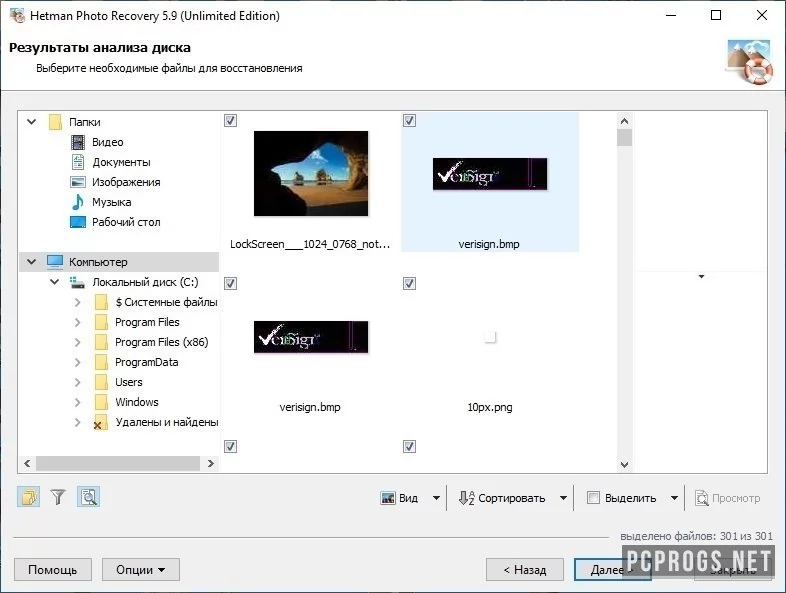
Task: Expand the Program Files (x86) folder
Action: click(77, 342)
